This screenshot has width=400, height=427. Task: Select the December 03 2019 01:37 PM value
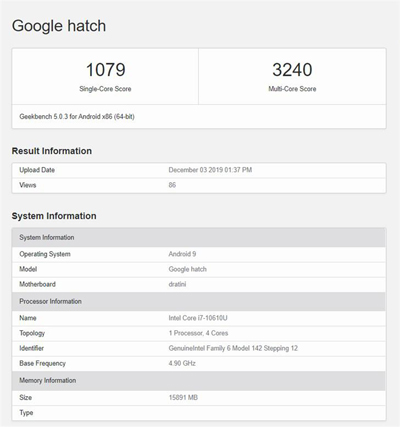(210, 170)
